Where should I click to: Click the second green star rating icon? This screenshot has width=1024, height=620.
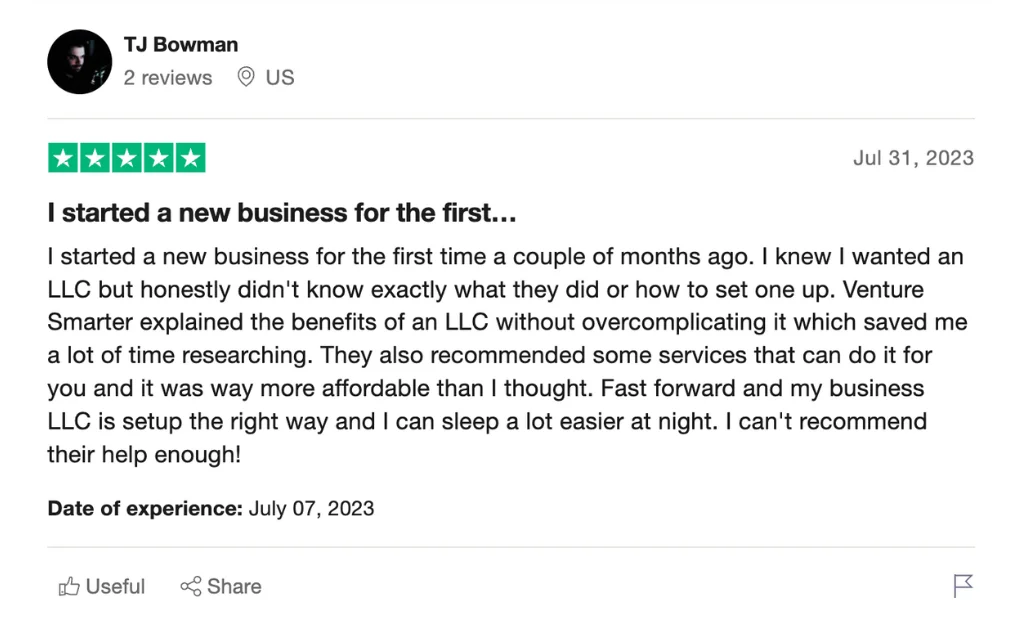click(94, 157)
